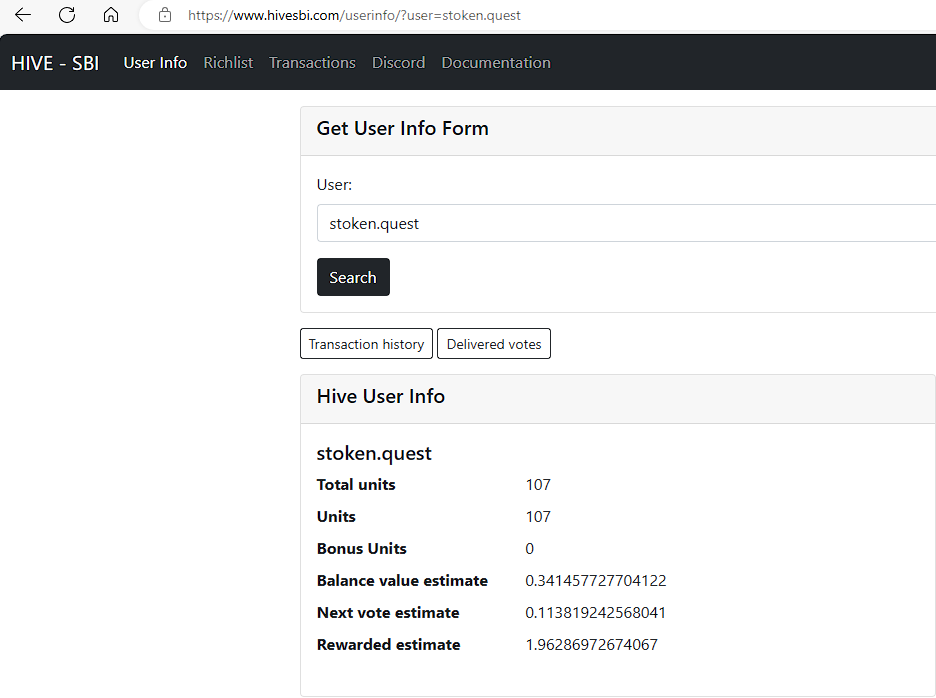The width and height of the screenshot is (936, 698).
Task: Select the 'Get User Info Form' heading
Action: pos(402,128)
